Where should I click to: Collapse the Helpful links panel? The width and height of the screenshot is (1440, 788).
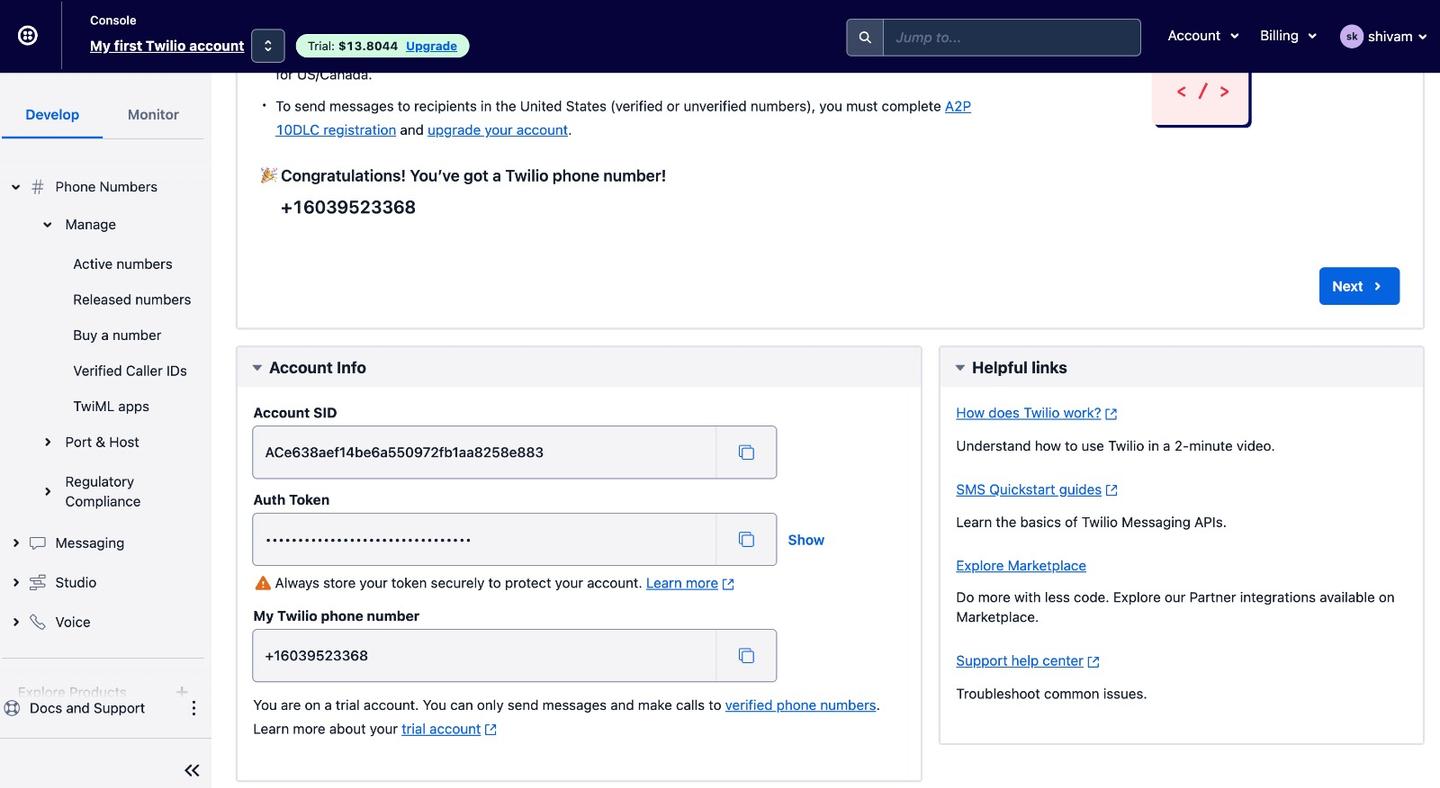[x=960, y=368]
